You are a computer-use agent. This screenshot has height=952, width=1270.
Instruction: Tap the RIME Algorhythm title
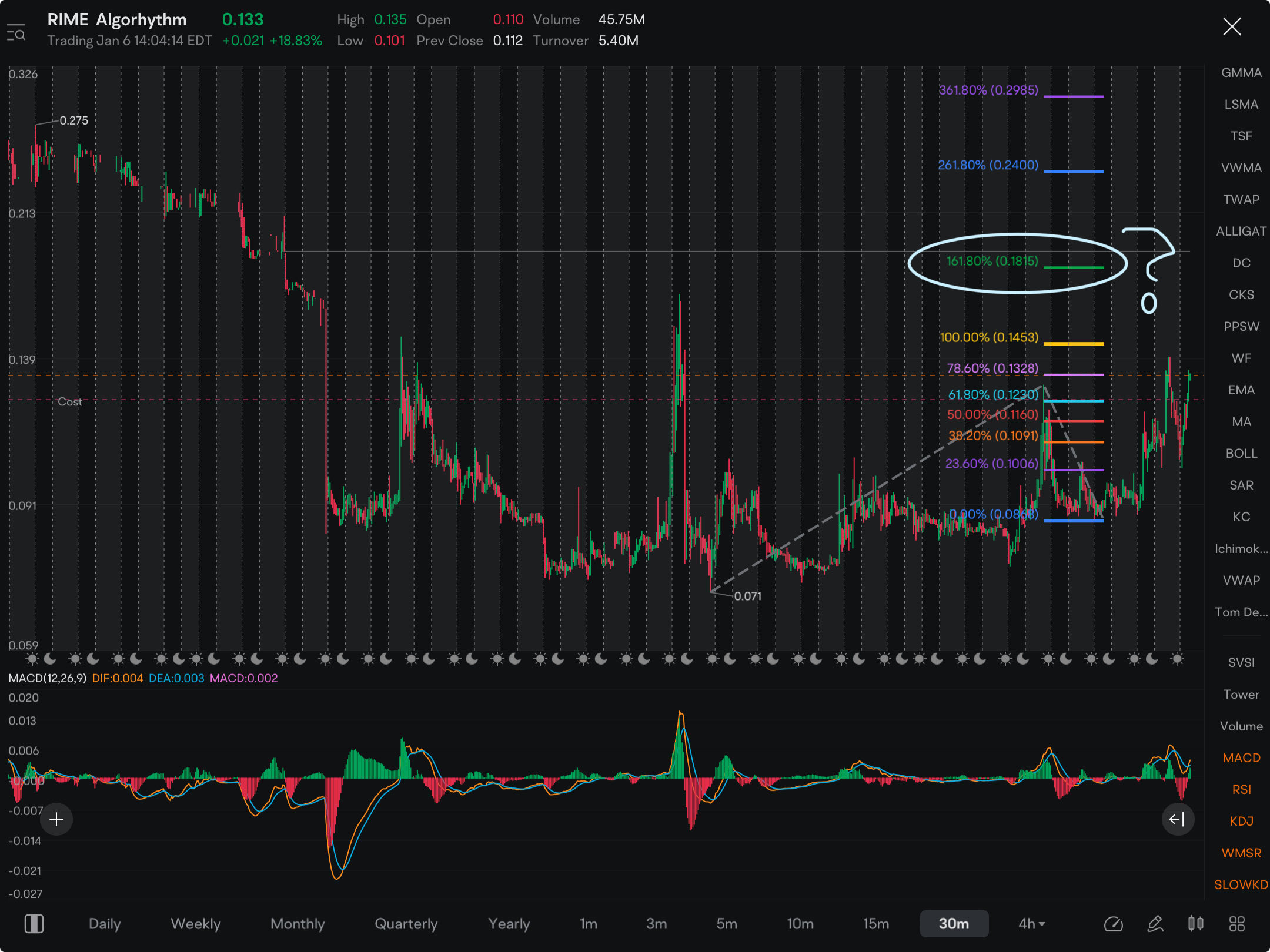(117, 19)
